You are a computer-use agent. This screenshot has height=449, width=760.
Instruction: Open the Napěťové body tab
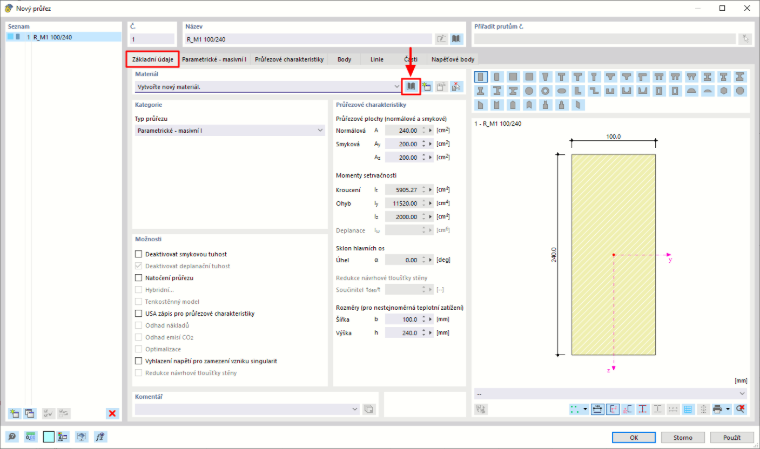tap(453, 59)
